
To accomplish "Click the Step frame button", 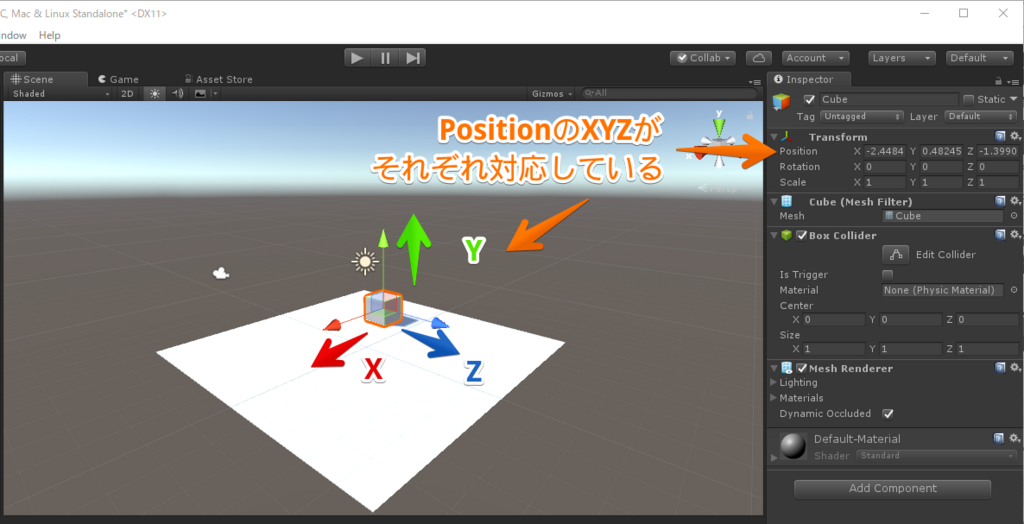I will click(x=413, y=57).
